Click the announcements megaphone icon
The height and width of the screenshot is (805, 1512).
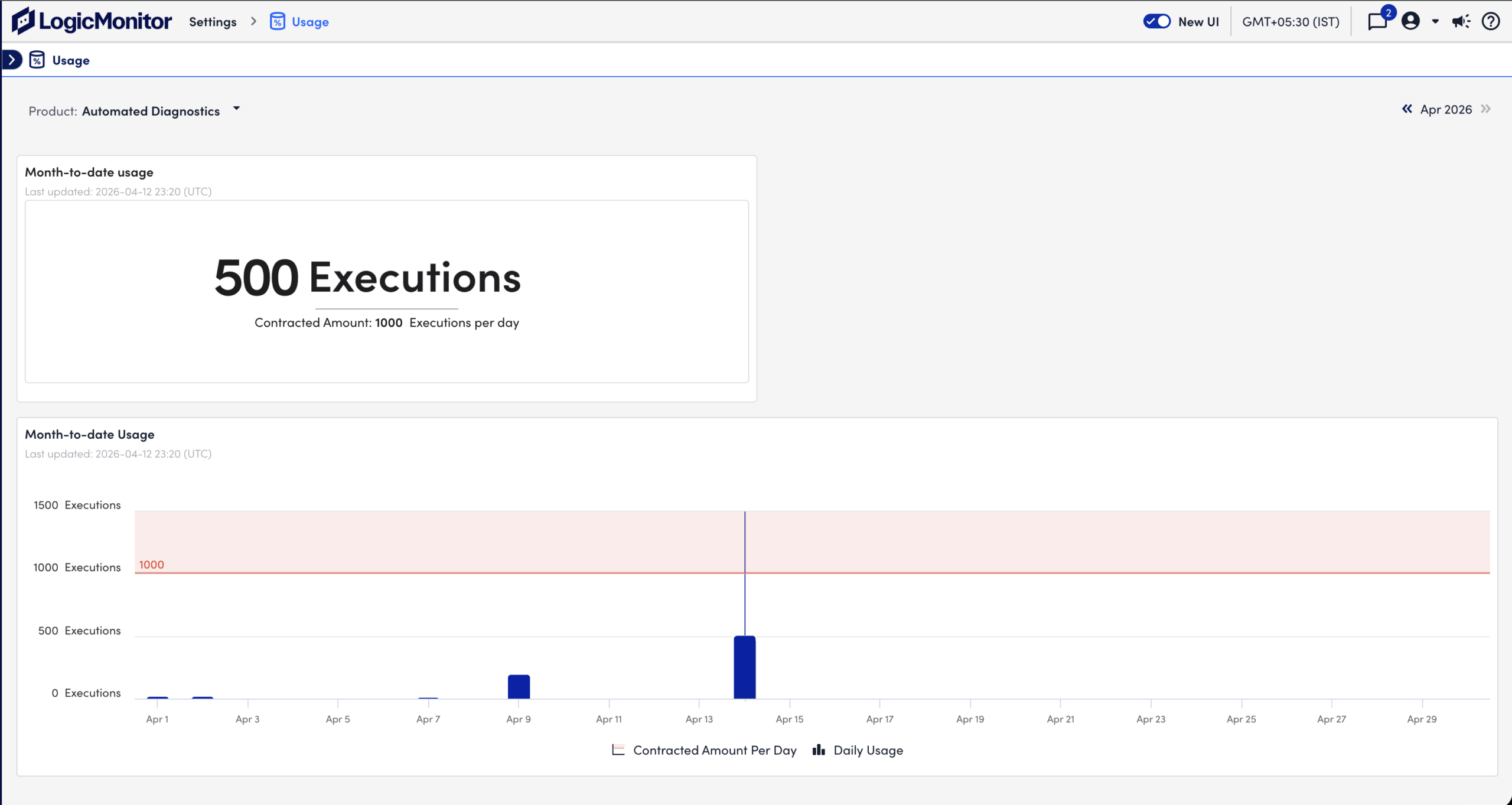point(1460,21)
